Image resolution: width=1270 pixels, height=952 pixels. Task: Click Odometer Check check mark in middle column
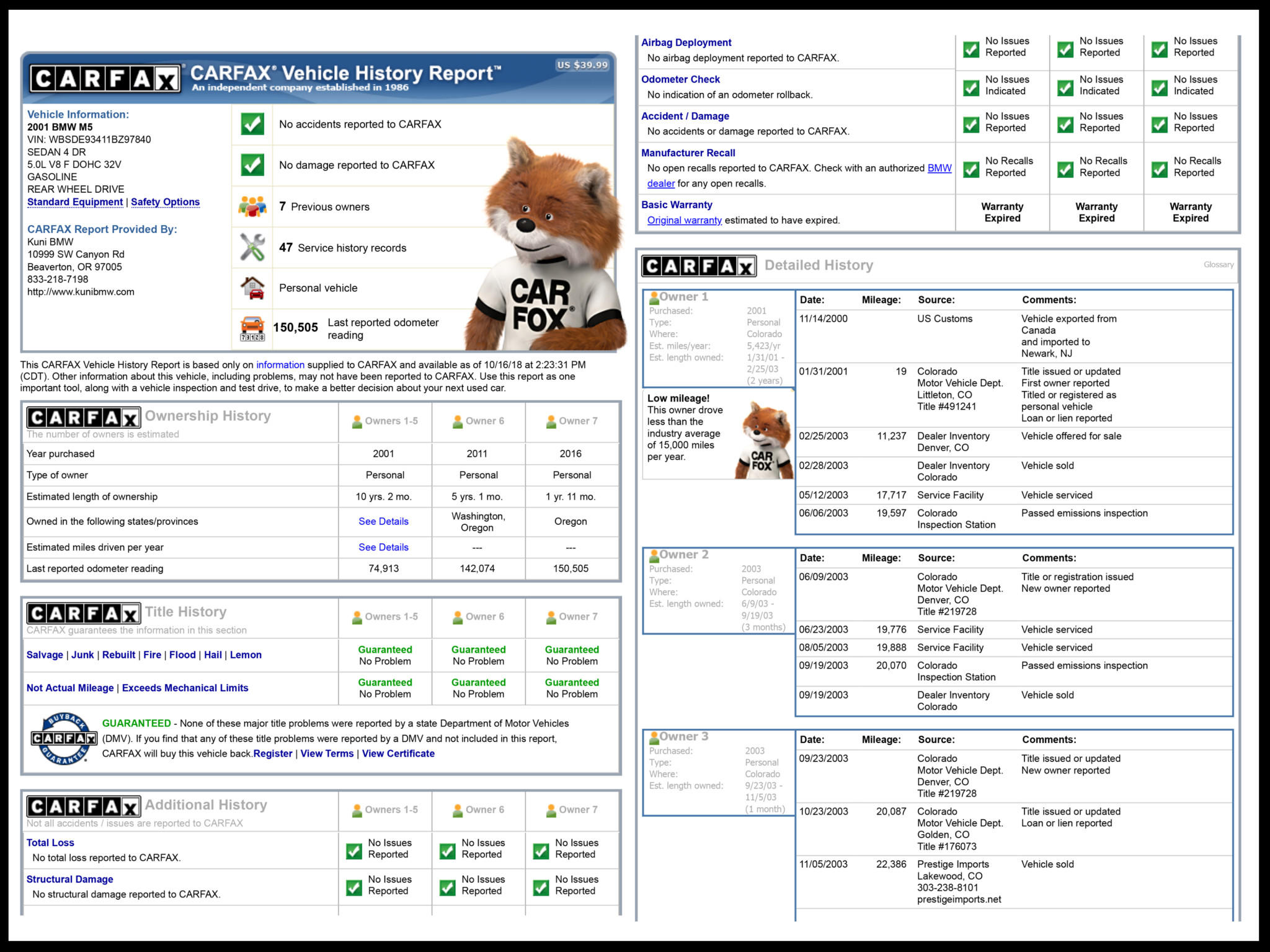1065,88
